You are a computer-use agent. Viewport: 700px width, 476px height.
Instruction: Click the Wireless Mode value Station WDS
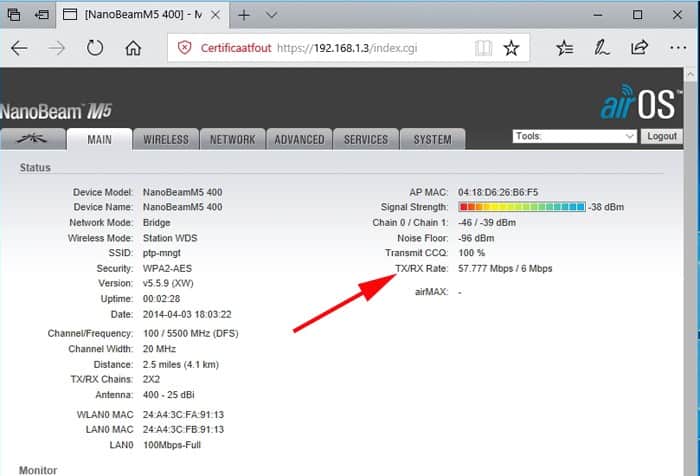[x=170, y=238]
